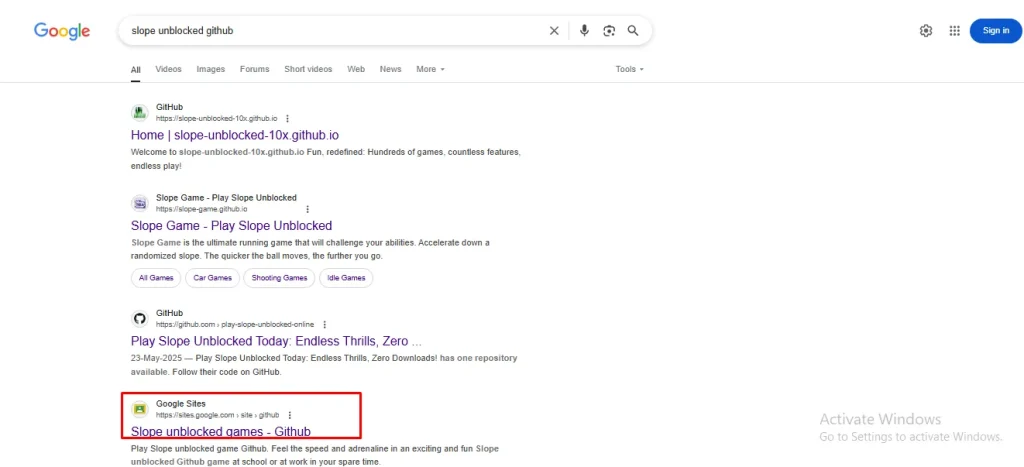Click the Sign in button
Image resolution: width=1024 pixels, height=467 pixels.
click(996, 31)
